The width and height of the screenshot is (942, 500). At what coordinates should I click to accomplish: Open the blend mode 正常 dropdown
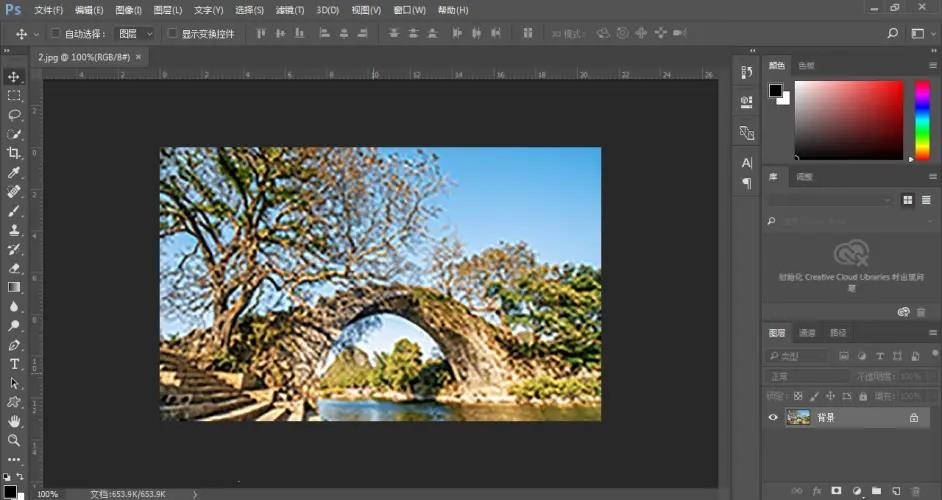pos(808,376)
